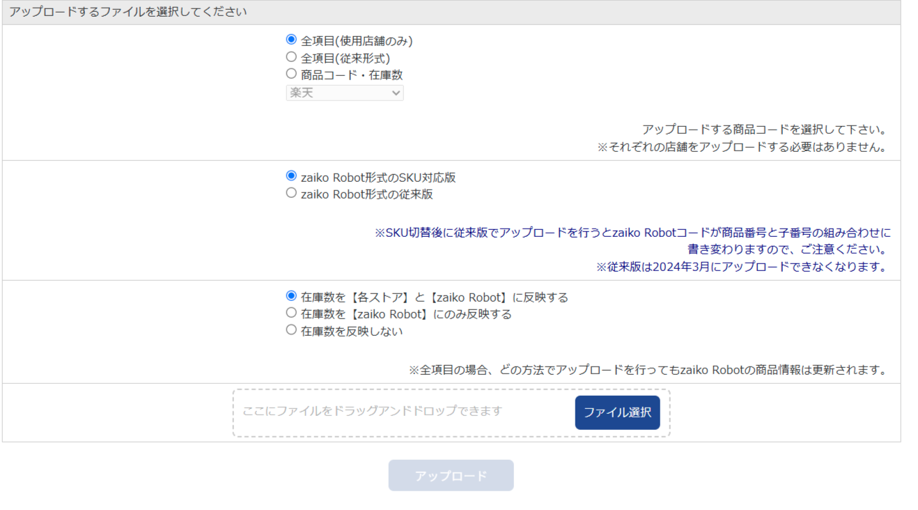Viewport: 918px width, 510px height.
Task: Select 商品コード・在庫数 radio button
Action: 291,74
